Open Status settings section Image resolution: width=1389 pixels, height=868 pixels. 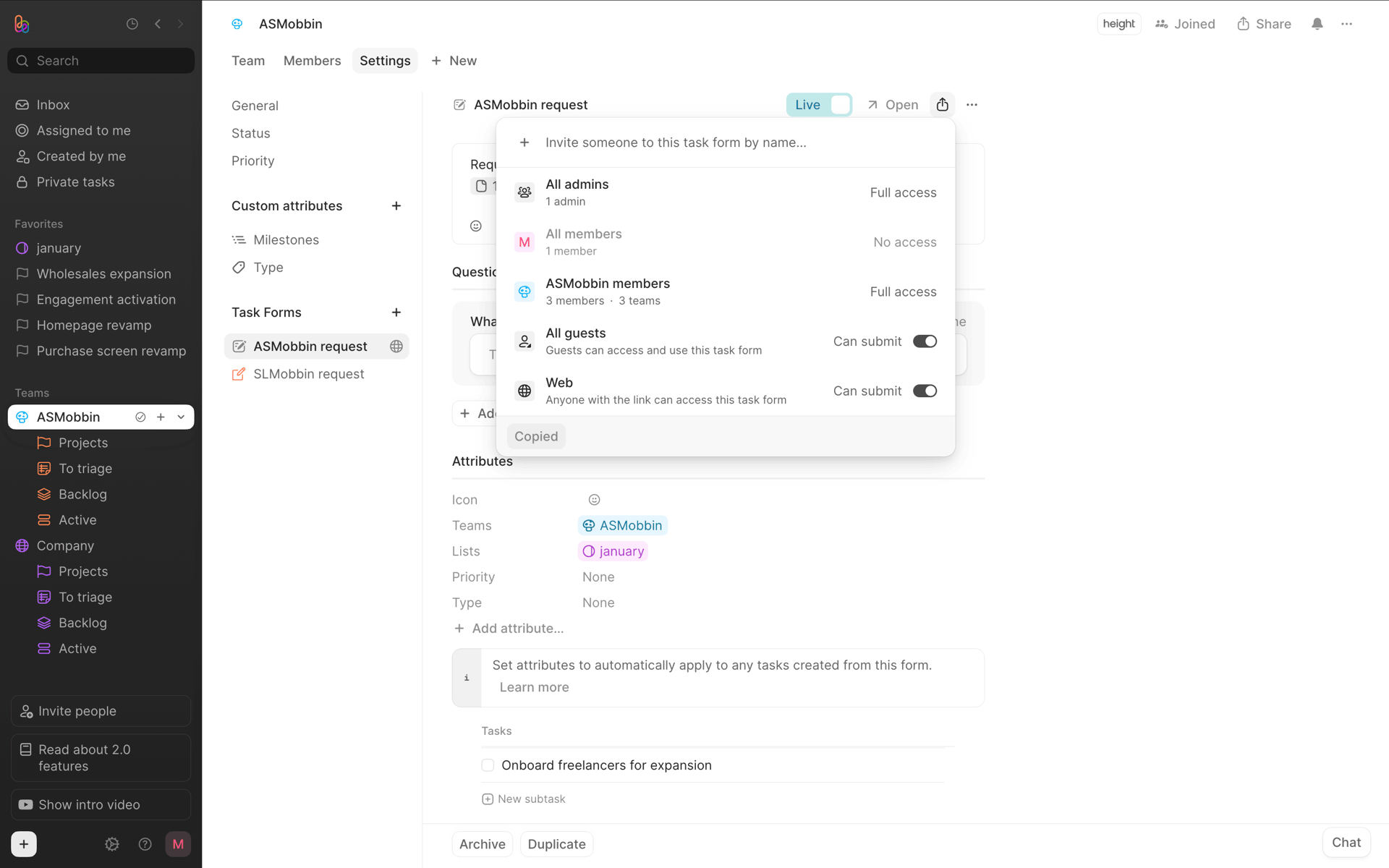pos(250,133)
